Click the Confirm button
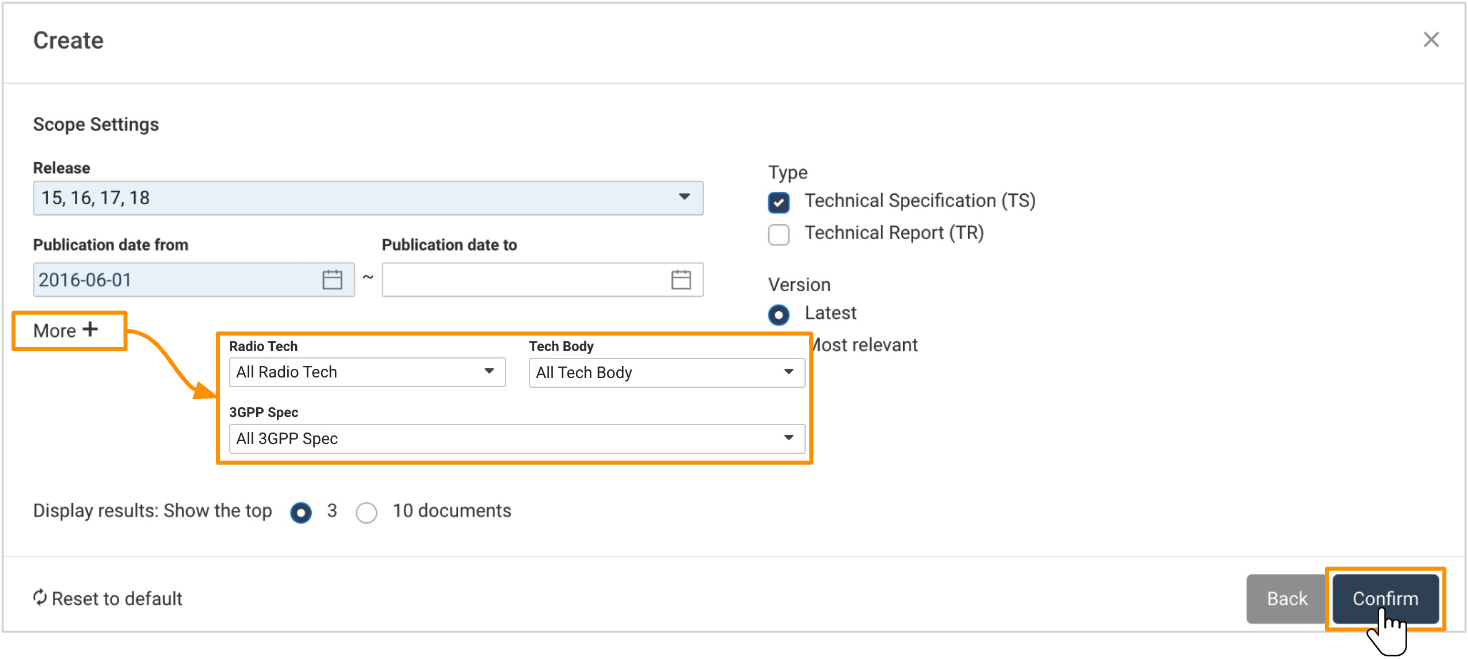Image resolution: width=1468 pixels, height=659 pixels. [x=1385, y=599]
